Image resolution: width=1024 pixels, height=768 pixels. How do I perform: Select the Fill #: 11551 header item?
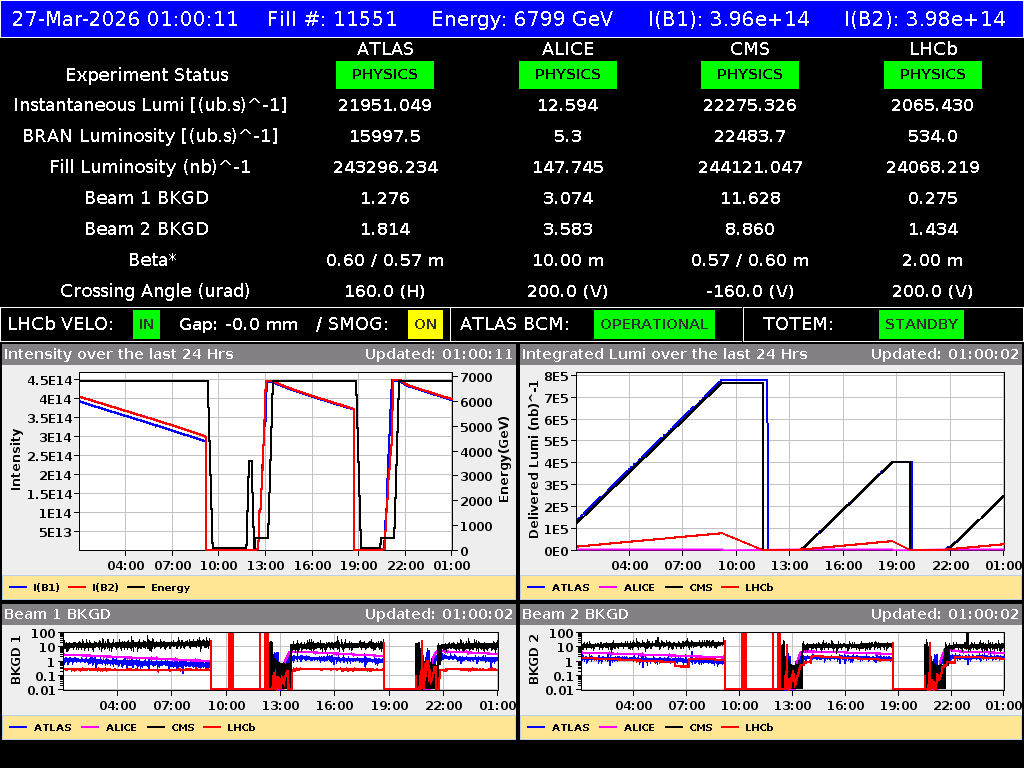[x=333, y=17]
